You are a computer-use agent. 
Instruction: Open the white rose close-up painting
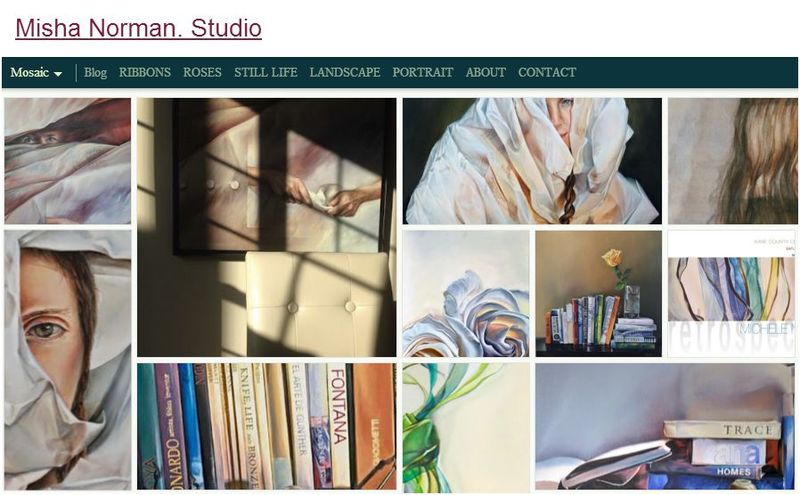pyautogui.click(x=466, y=293)
